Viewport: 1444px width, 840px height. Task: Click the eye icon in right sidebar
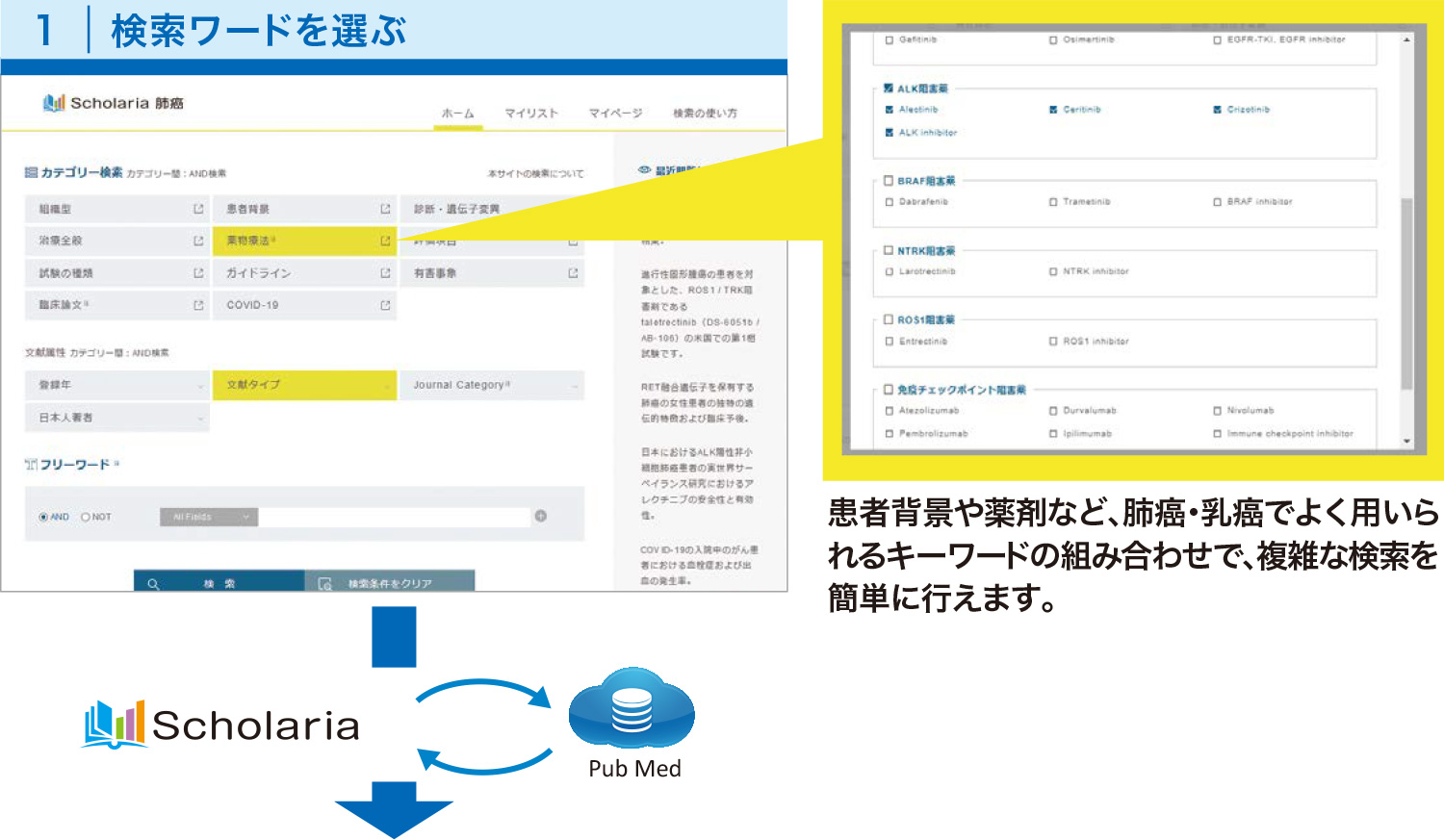coord(645,170)
